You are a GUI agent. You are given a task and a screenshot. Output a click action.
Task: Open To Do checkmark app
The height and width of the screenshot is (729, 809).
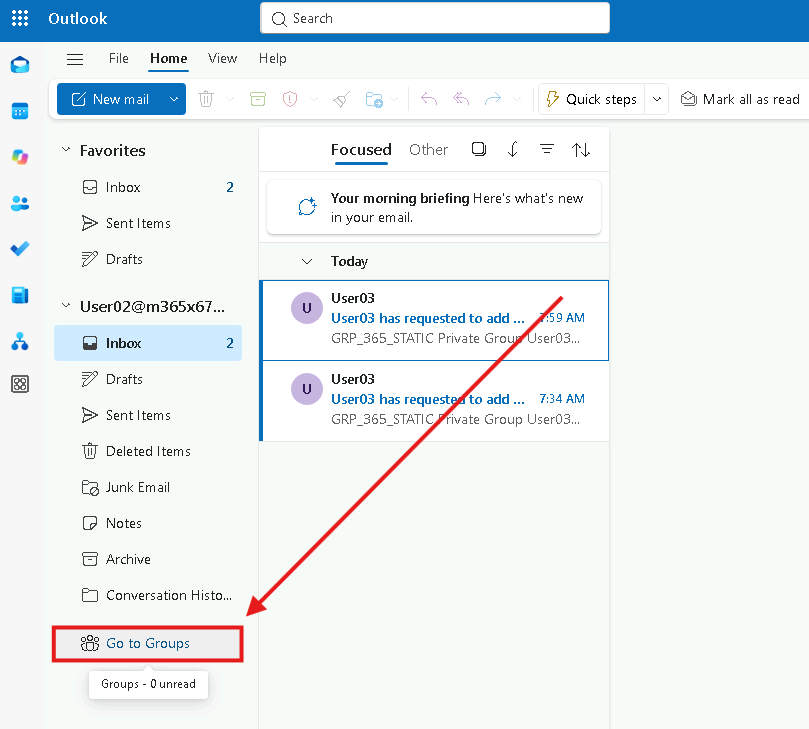(x=20, y=249)
